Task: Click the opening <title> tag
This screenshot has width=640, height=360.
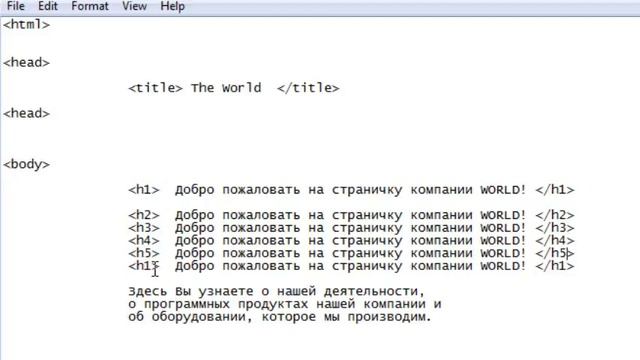Action: pos(156,88)
